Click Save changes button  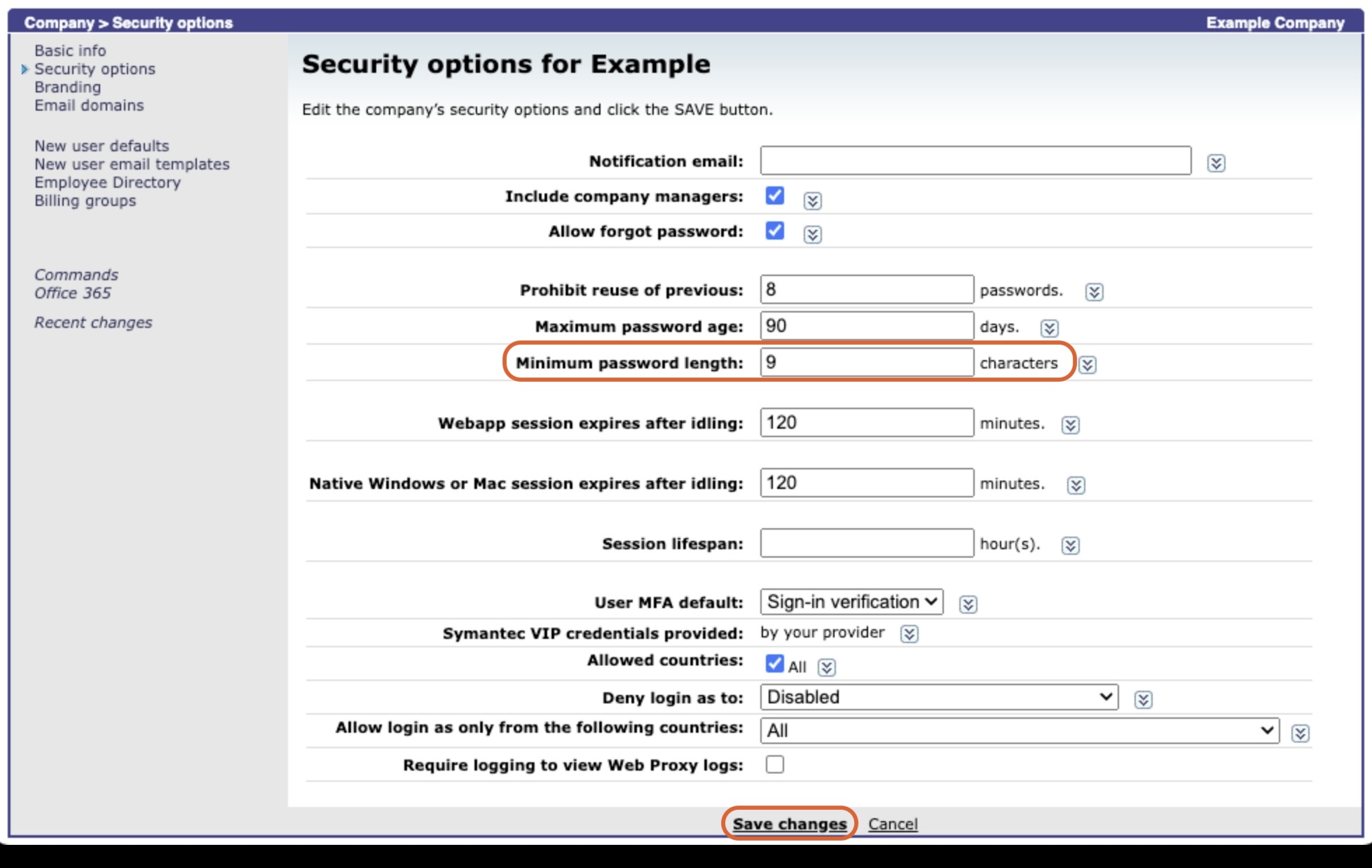(x=790, y=824)
